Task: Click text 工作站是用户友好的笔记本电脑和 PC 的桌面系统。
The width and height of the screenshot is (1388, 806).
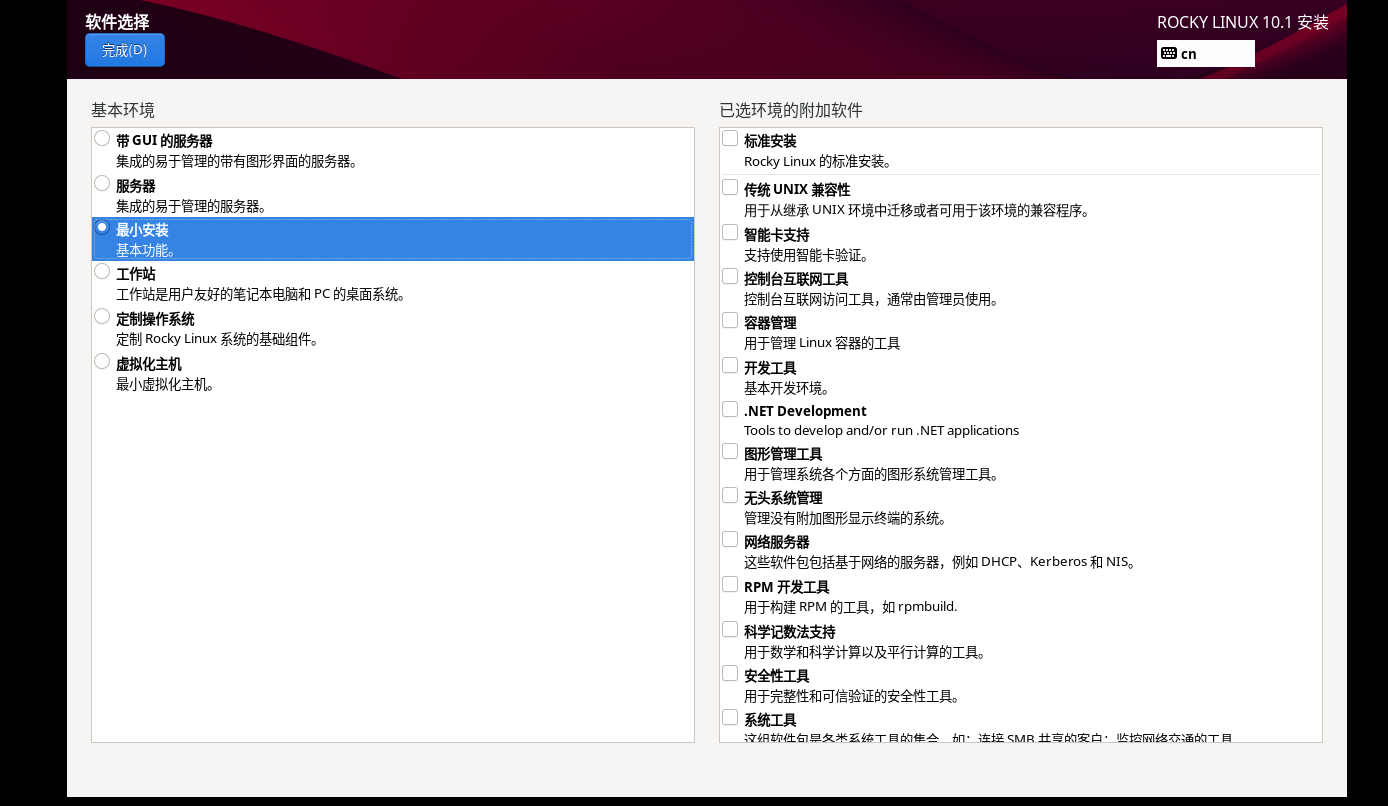Action: coord(261,294)
